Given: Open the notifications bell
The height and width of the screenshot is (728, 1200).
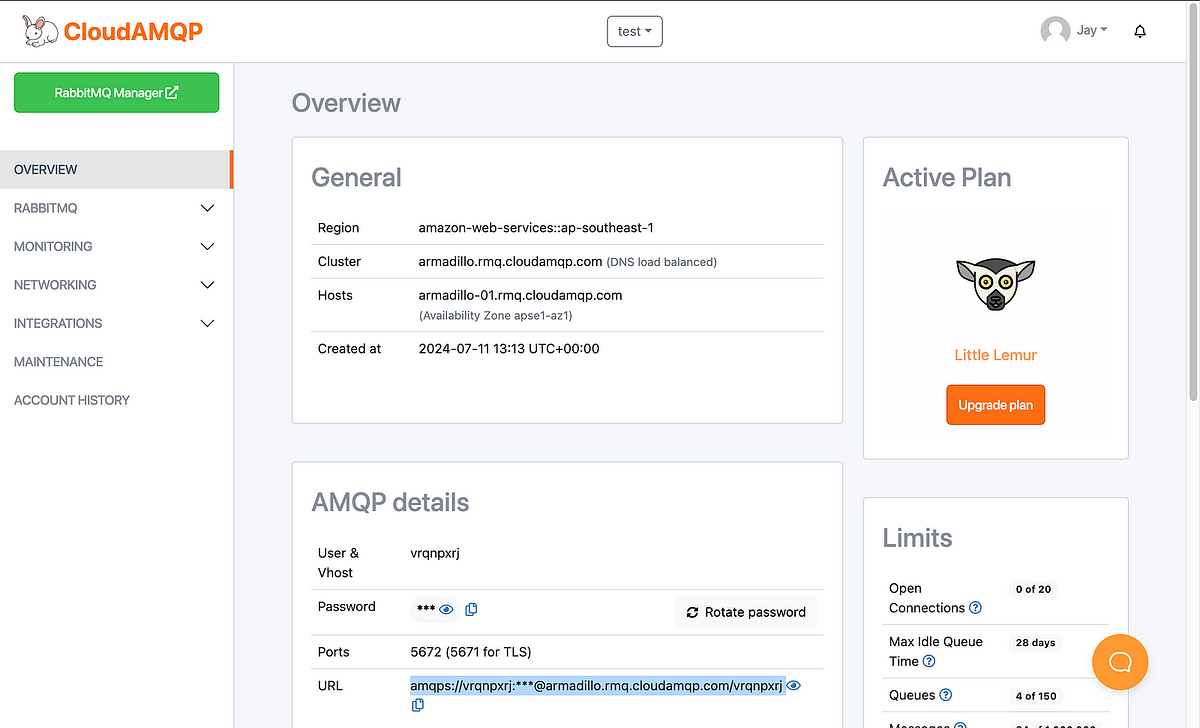Looking at the screenshot, I should [1139, 31].
